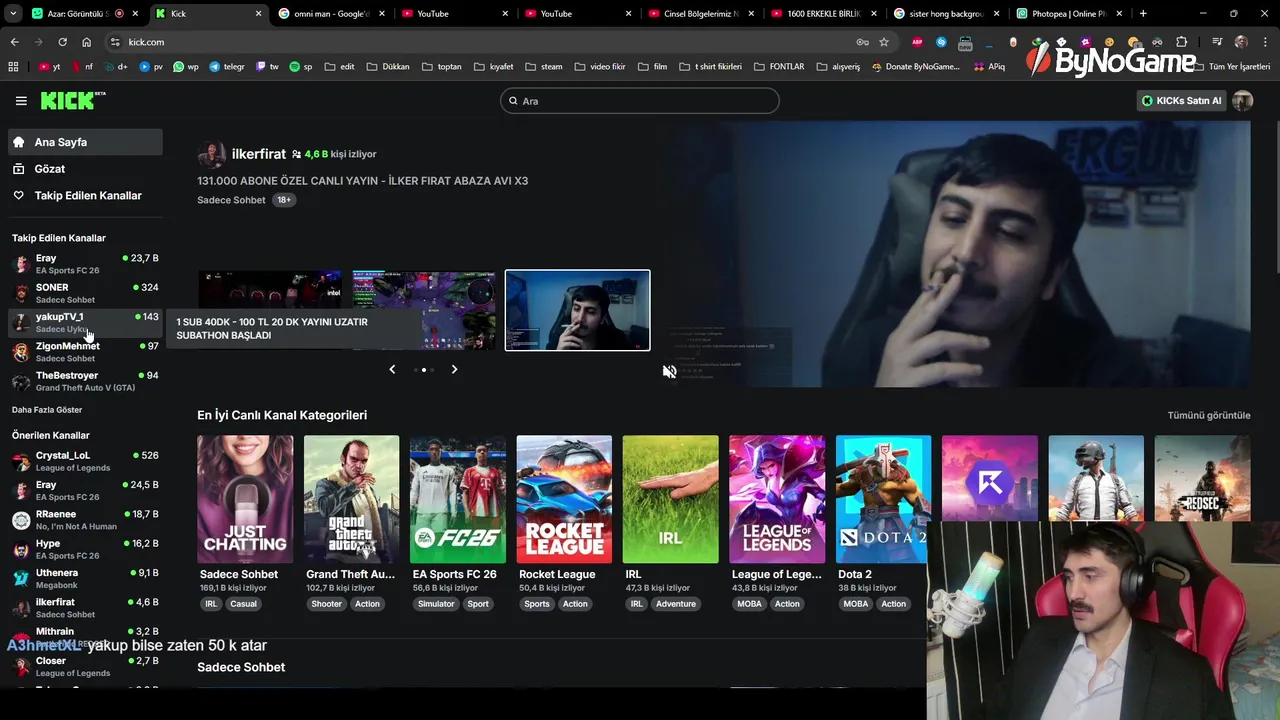Expand the kıyafet bookmark folder
Screen dimensions: 1280x720
tap(493, 67)
